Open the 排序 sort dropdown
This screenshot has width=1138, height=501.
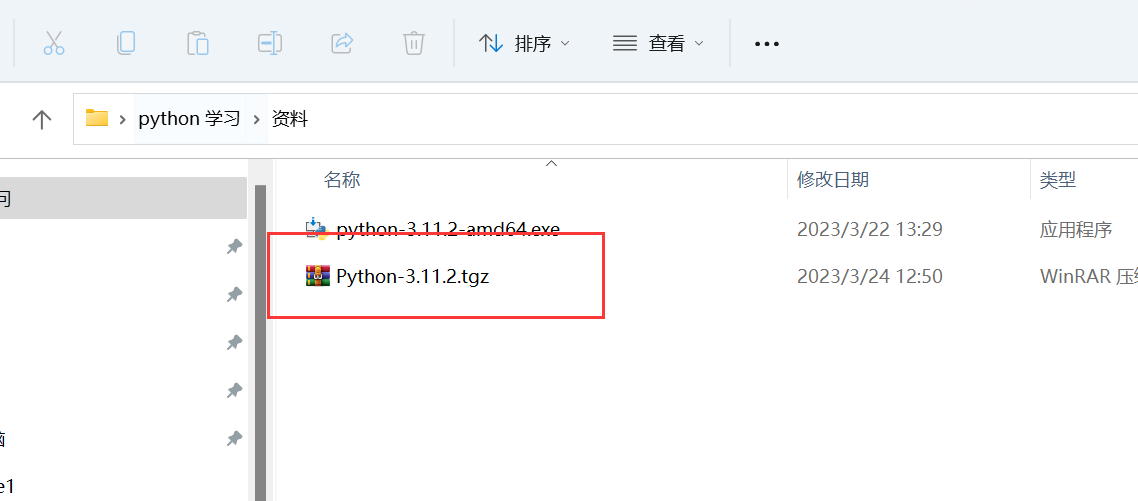524,44
